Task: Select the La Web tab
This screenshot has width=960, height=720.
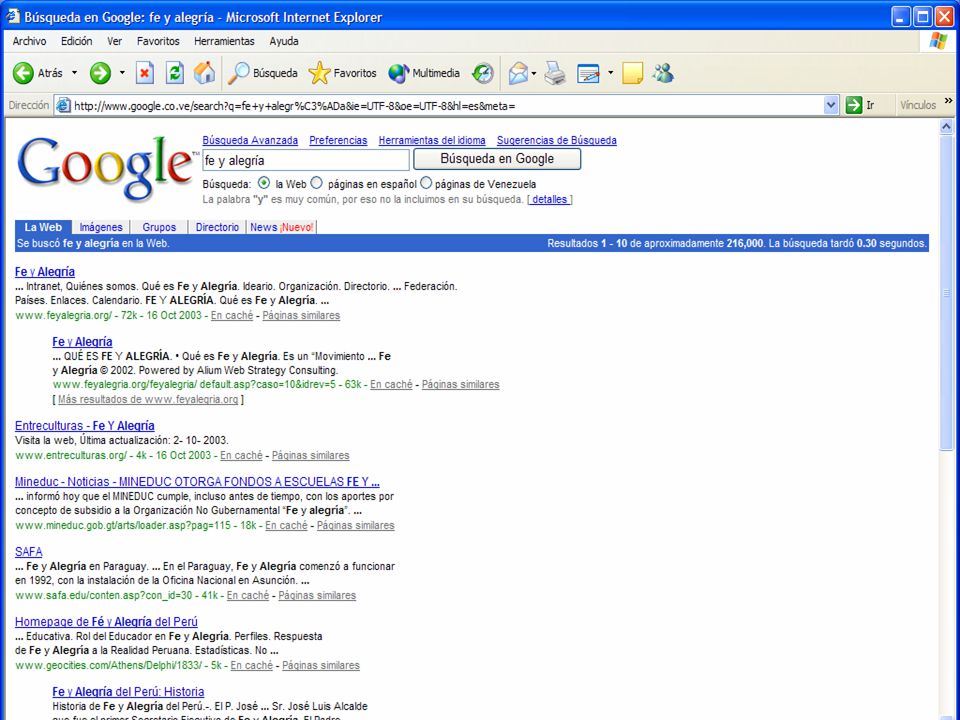Action: tap(43, 227)
